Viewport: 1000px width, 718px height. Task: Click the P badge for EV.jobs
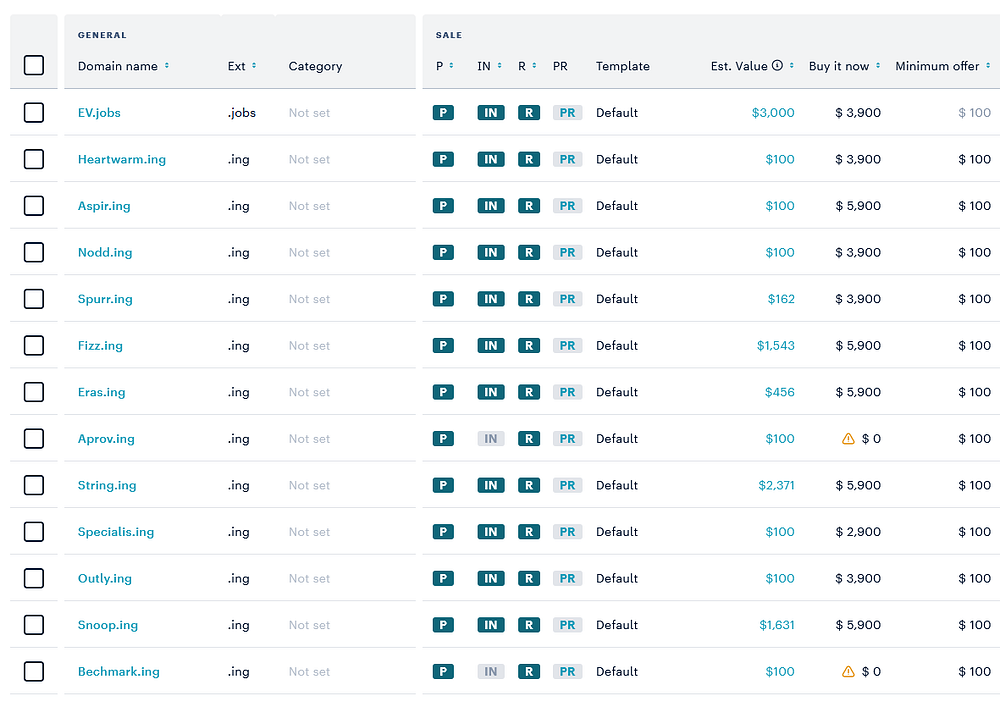click(x=443, y=113)
